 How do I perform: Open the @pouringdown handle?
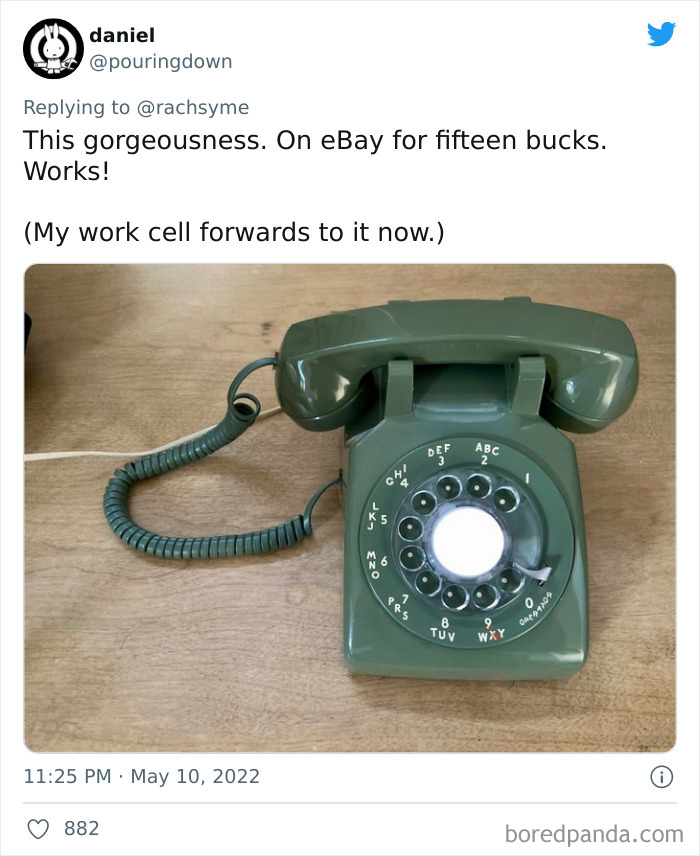click(x=161, y=61)
